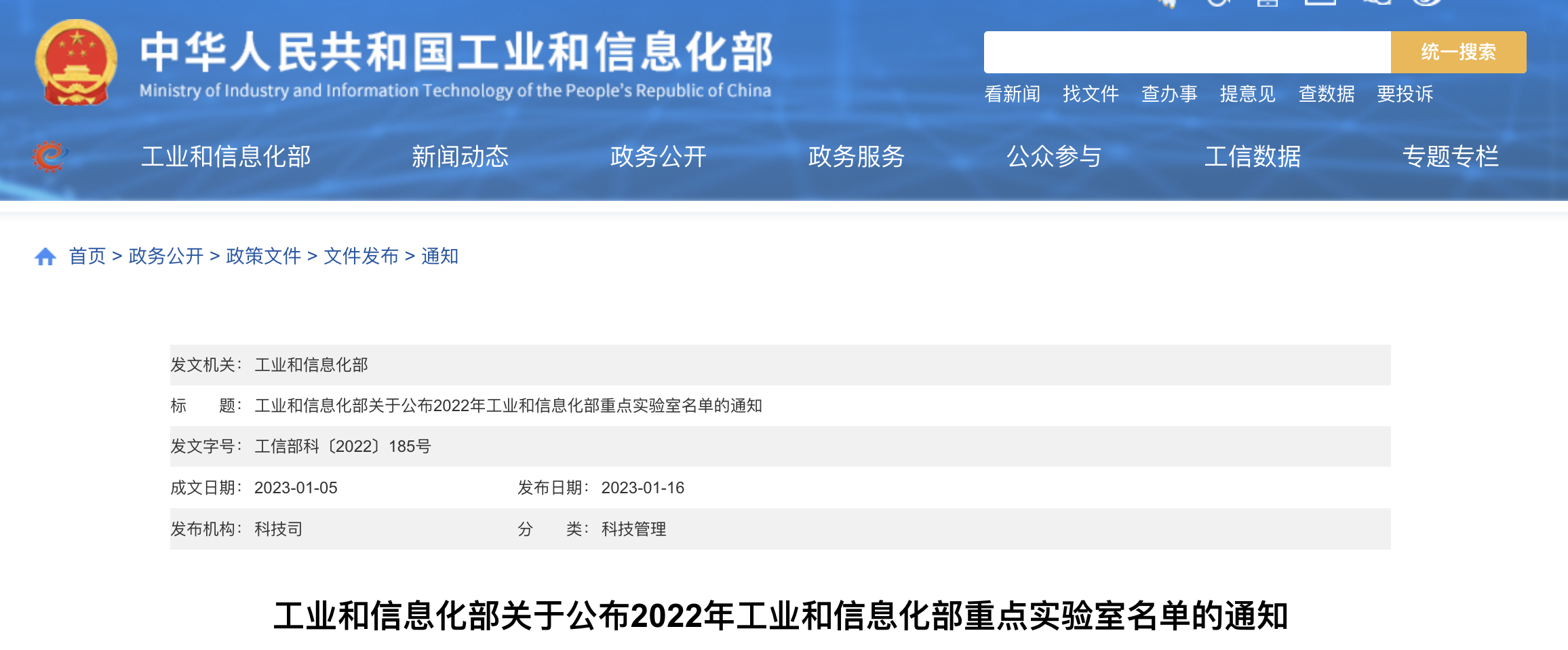
Task: Open the 查办事 quick link
Action: (x=1169, y=94)
